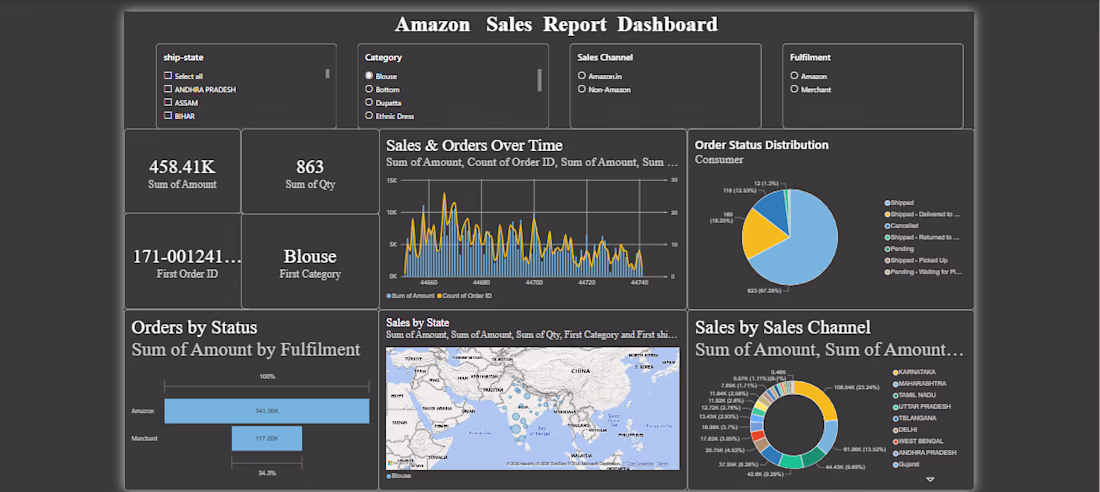The width and height of the screenshot is (1100, 492).
Task: Click the DELHI legend entry
Action: tap(904, 430)
